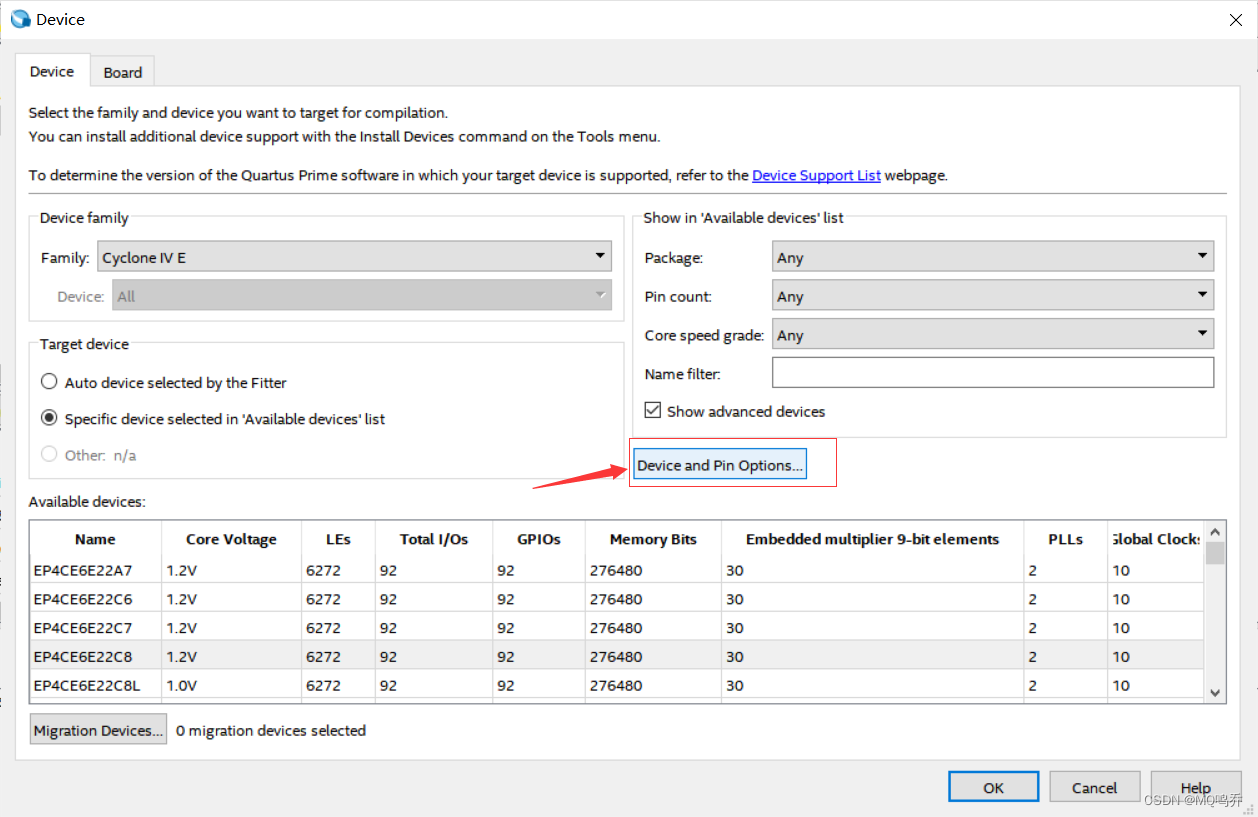The width and height of the screenshot is (1258, 817).
Task: Sort by the Core Voltage column header
Action: (231, 539)
